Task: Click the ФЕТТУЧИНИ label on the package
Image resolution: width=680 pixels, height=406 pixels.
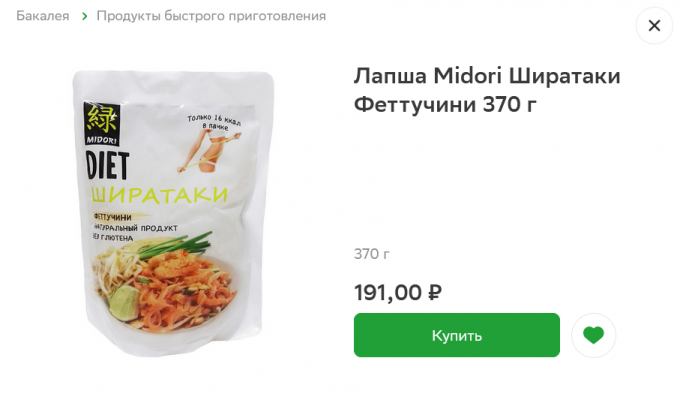Action: (113, 217)
